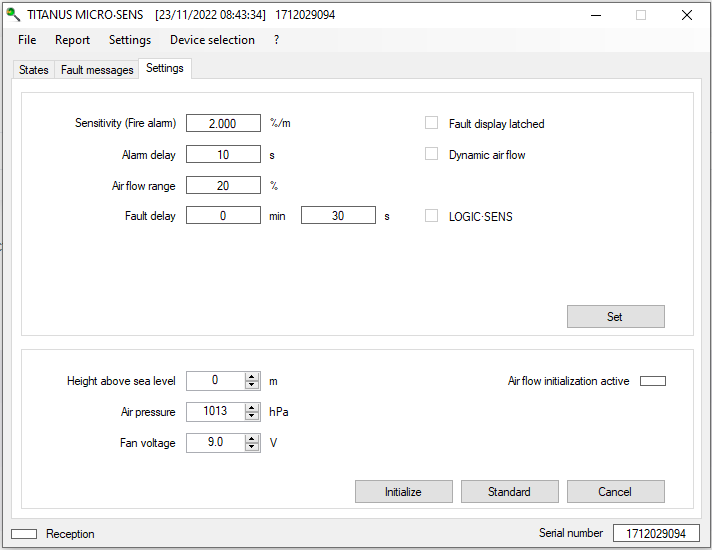Click the Fault delay seconds field
712x550 pixels.
[338, 215]
